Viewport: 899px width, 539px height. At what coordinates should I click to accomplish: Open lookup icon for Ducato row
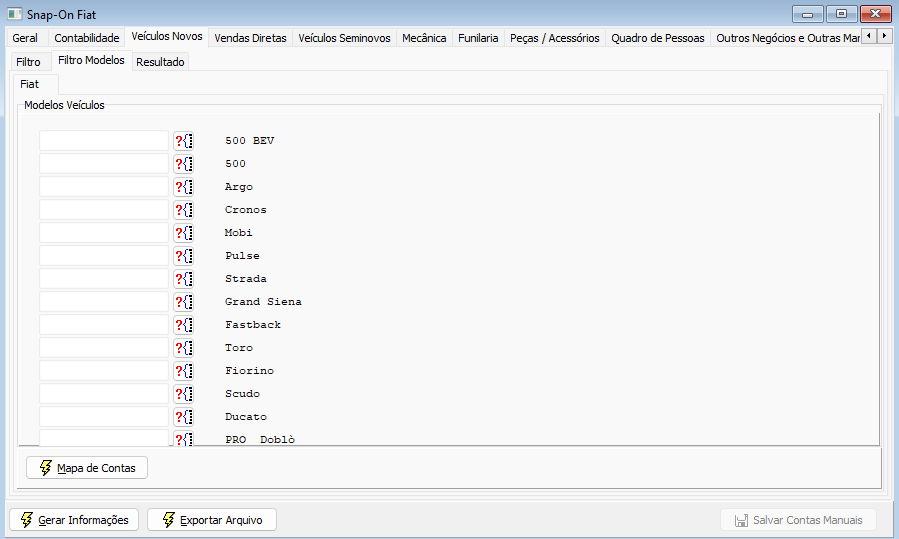point(183,416)
